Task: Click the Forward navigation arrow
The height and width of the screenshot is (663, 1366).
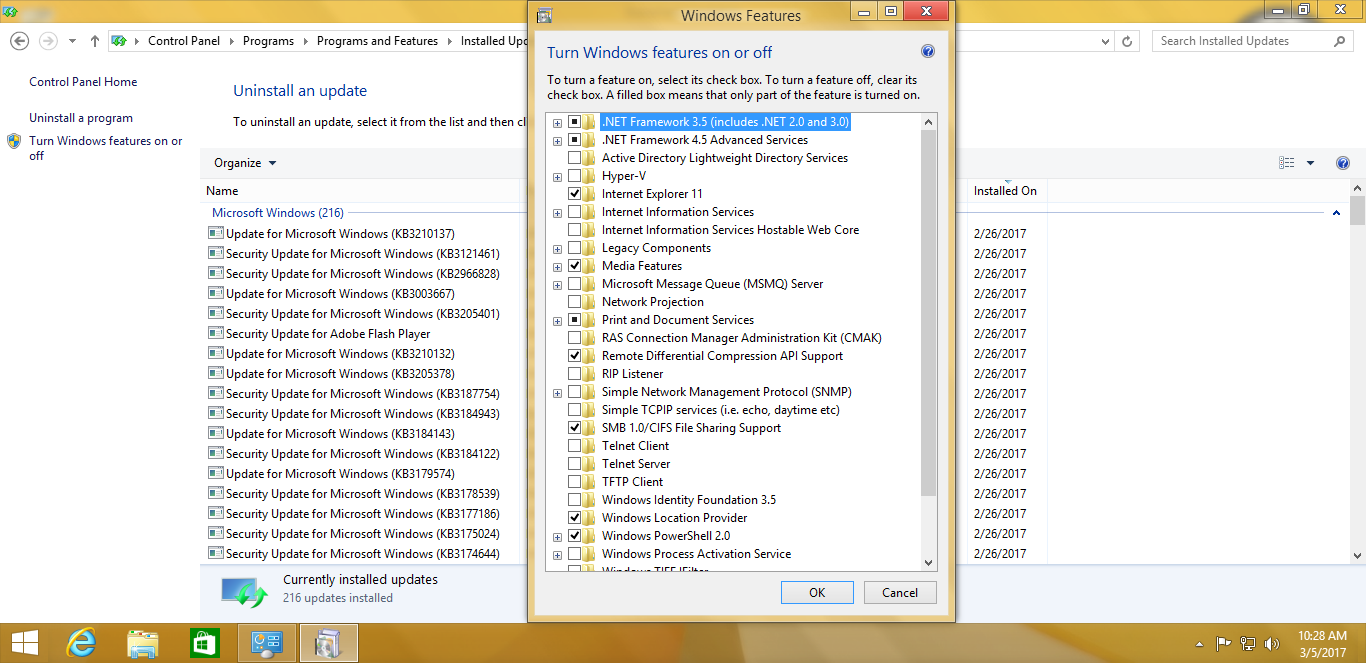Action: coord(47,41)
